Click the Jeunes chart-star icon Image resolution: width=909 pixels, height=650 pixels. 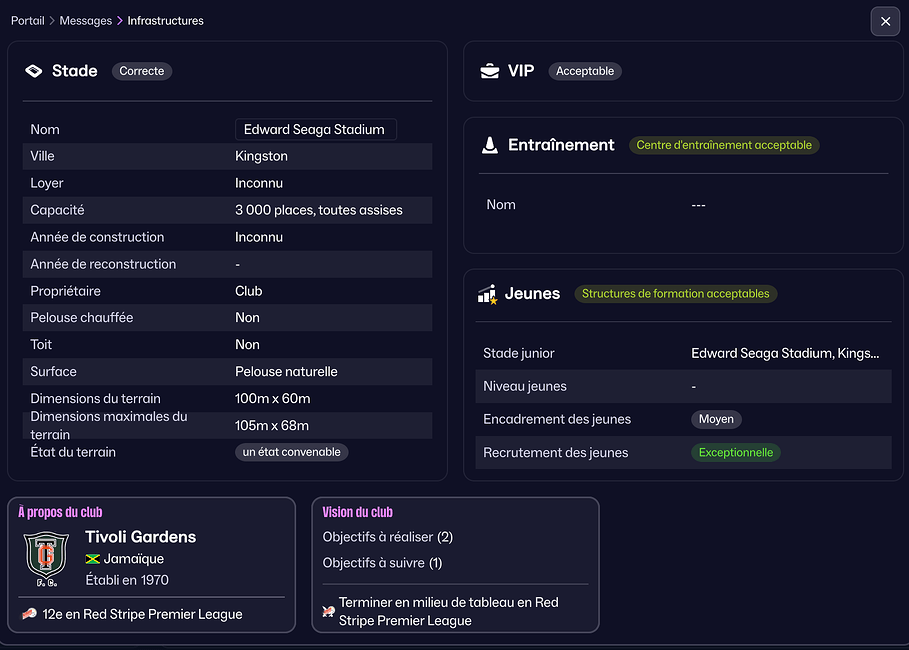coord(488,294)
